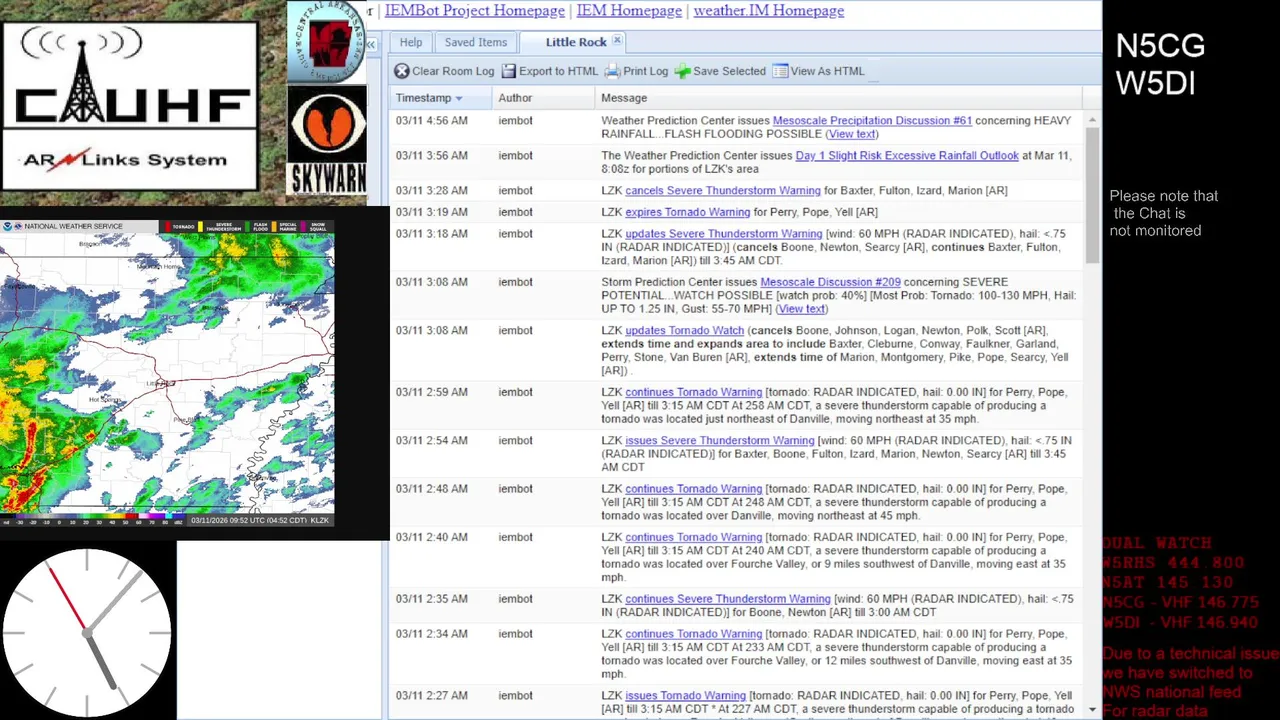Close the Little Rock tab

617,41
